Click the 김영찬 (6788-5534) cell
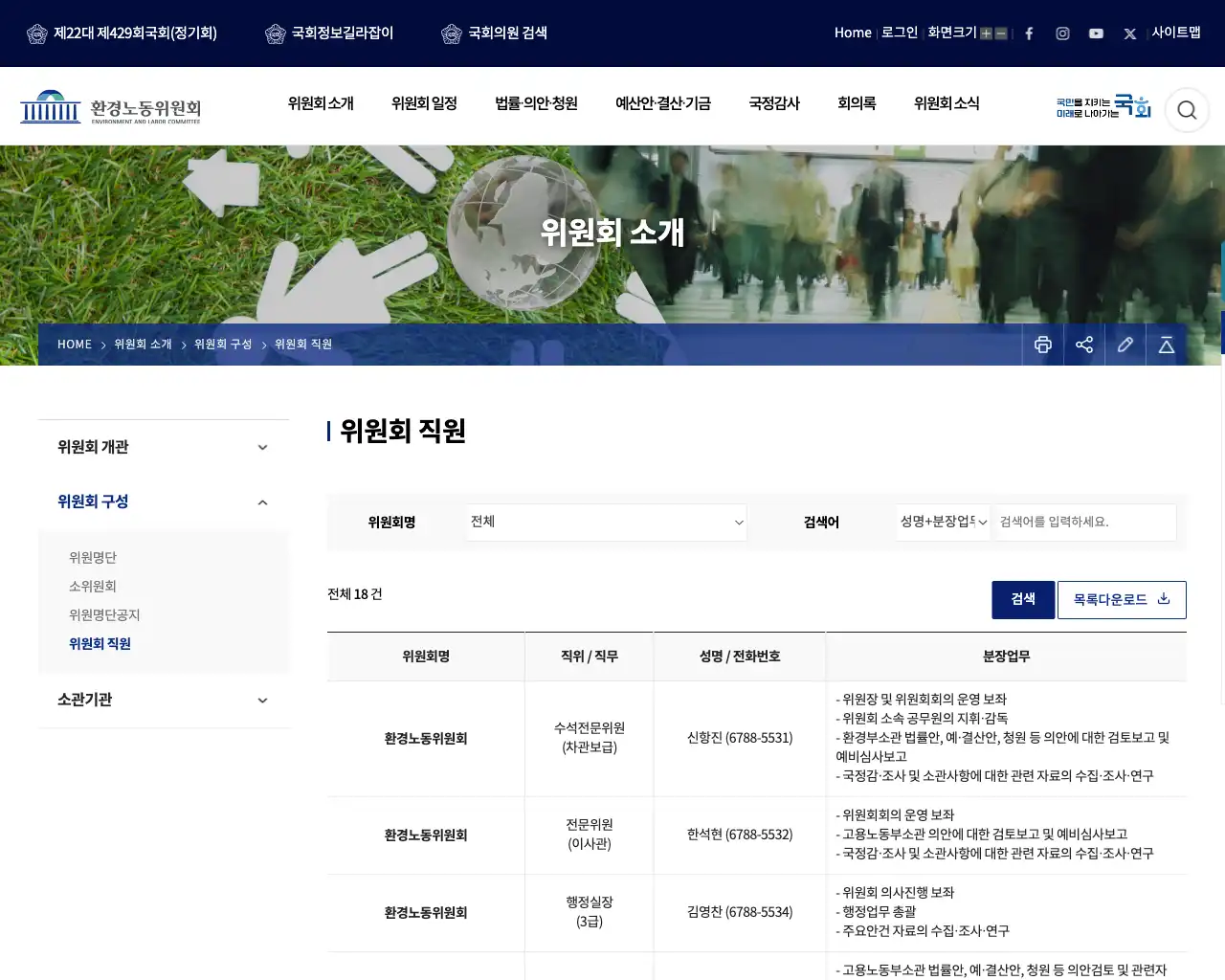Screen dimensions: 1225x980 (x=740, y=912)
